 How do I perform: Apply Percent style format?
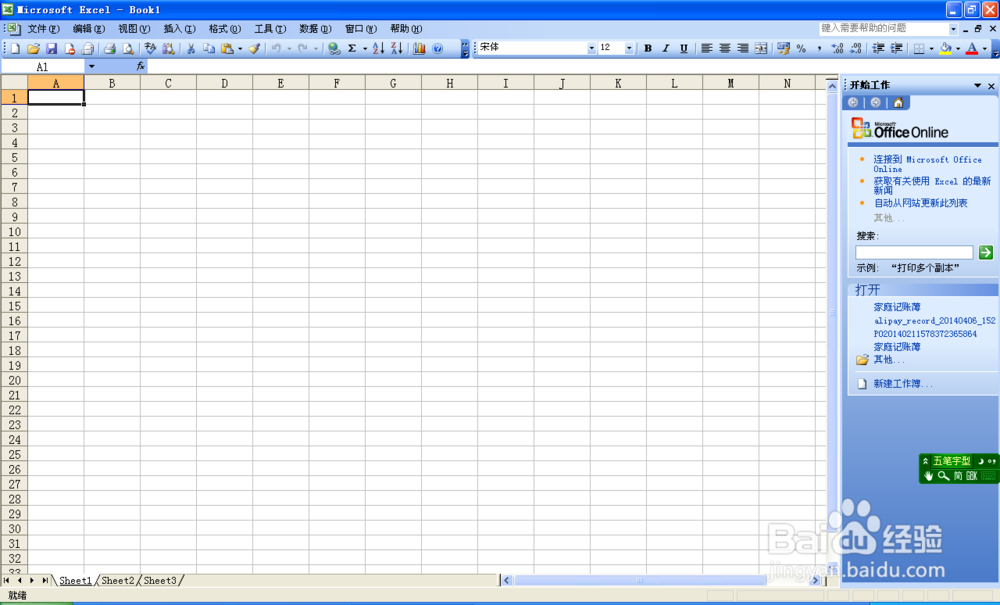801,48
